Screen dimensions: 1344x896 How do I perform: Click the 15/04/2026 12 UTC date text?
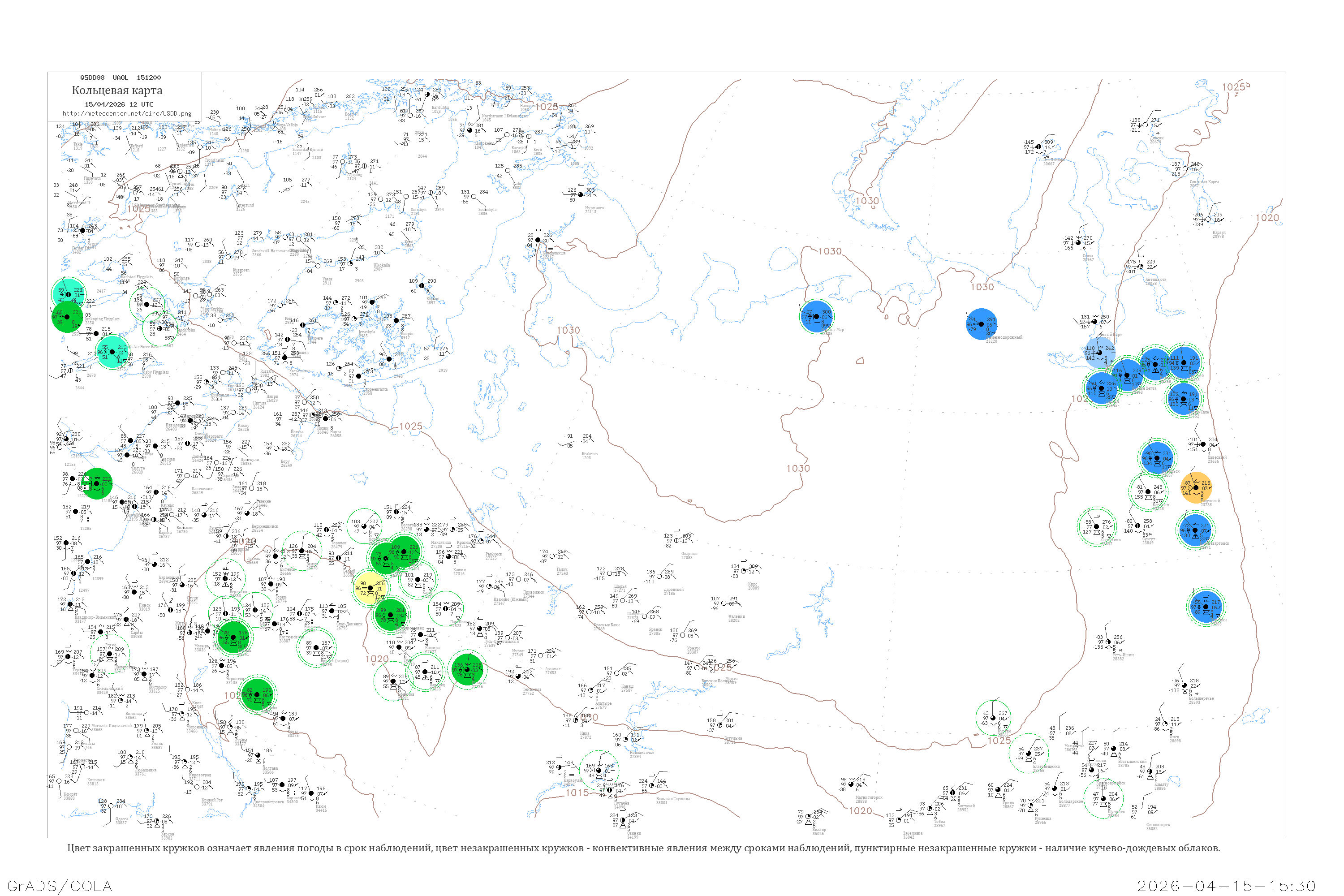[119, 104]
